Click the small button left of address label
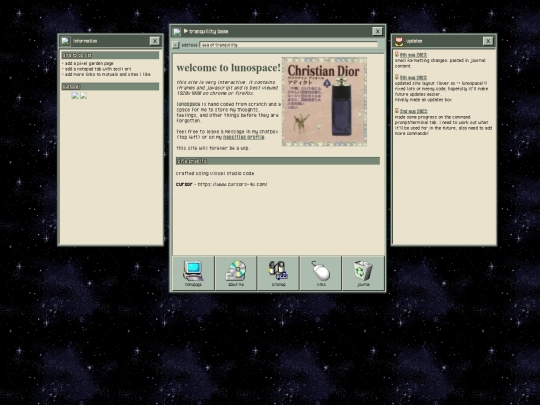540x405 pixels. click(x=176, y=45)
